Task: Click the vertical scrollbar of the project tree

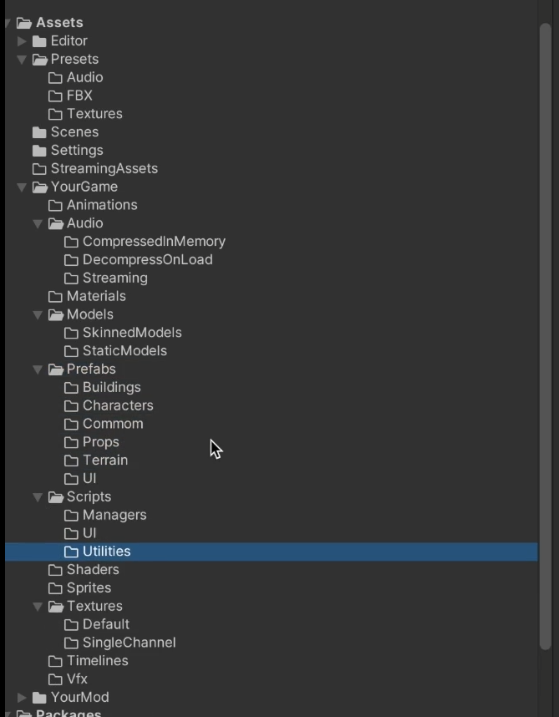Action: 545,336
